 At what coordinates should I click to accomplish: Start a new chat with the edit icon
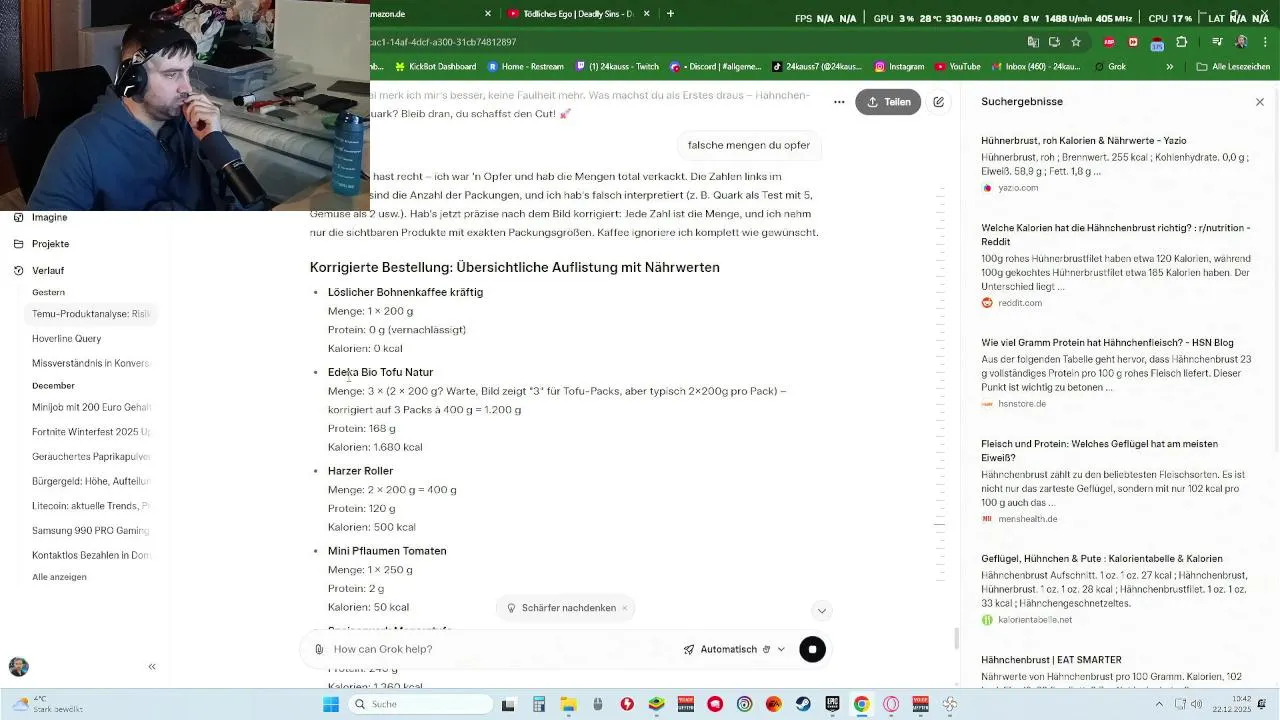(x=939, y=102)
